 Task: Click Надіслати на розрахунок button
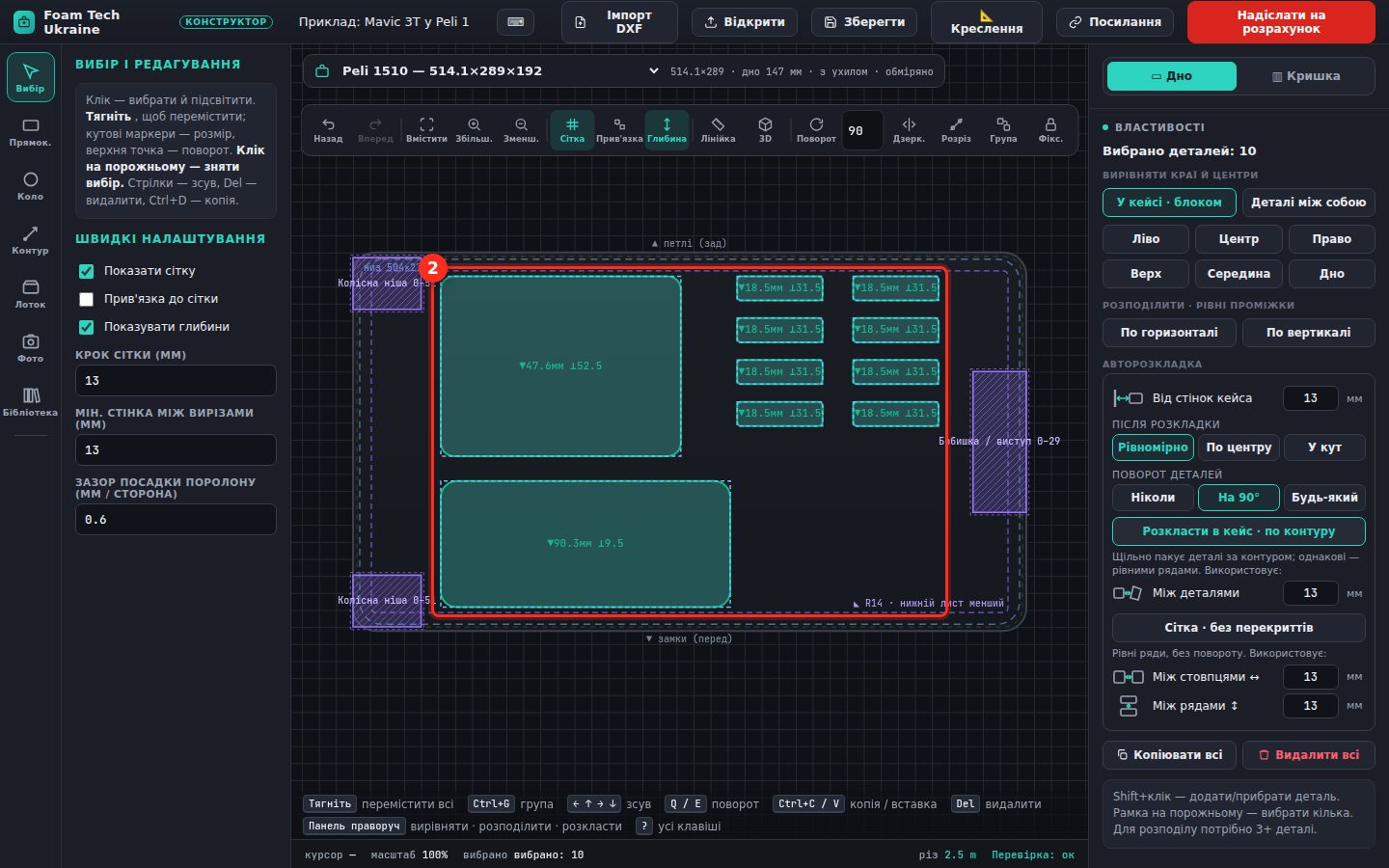pos(1281,22)
